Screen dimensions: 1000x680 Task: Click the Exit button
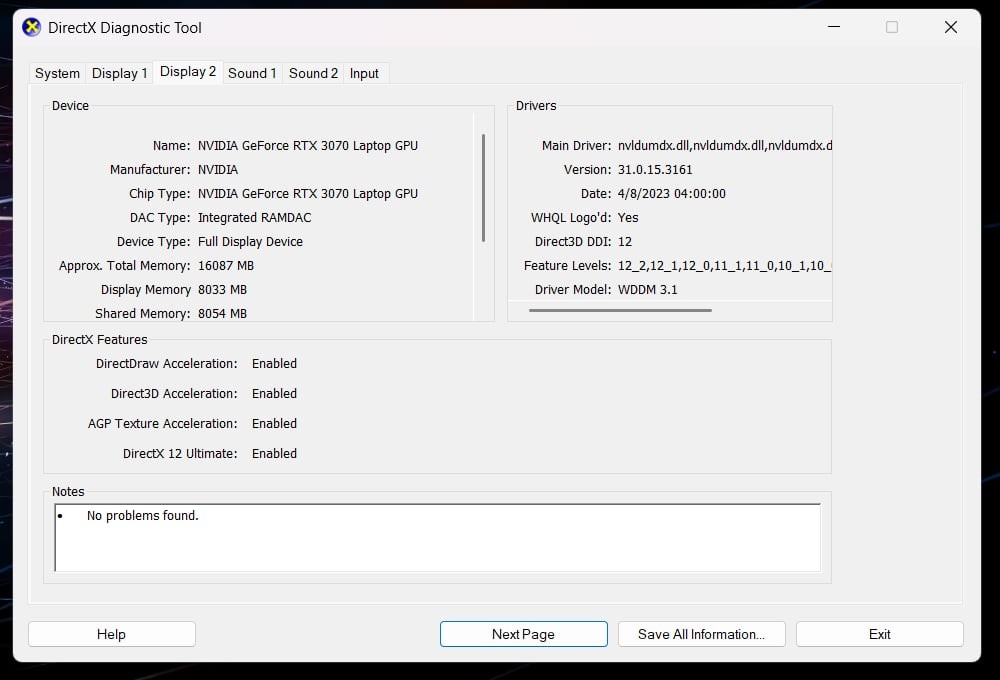coord(879,634)
